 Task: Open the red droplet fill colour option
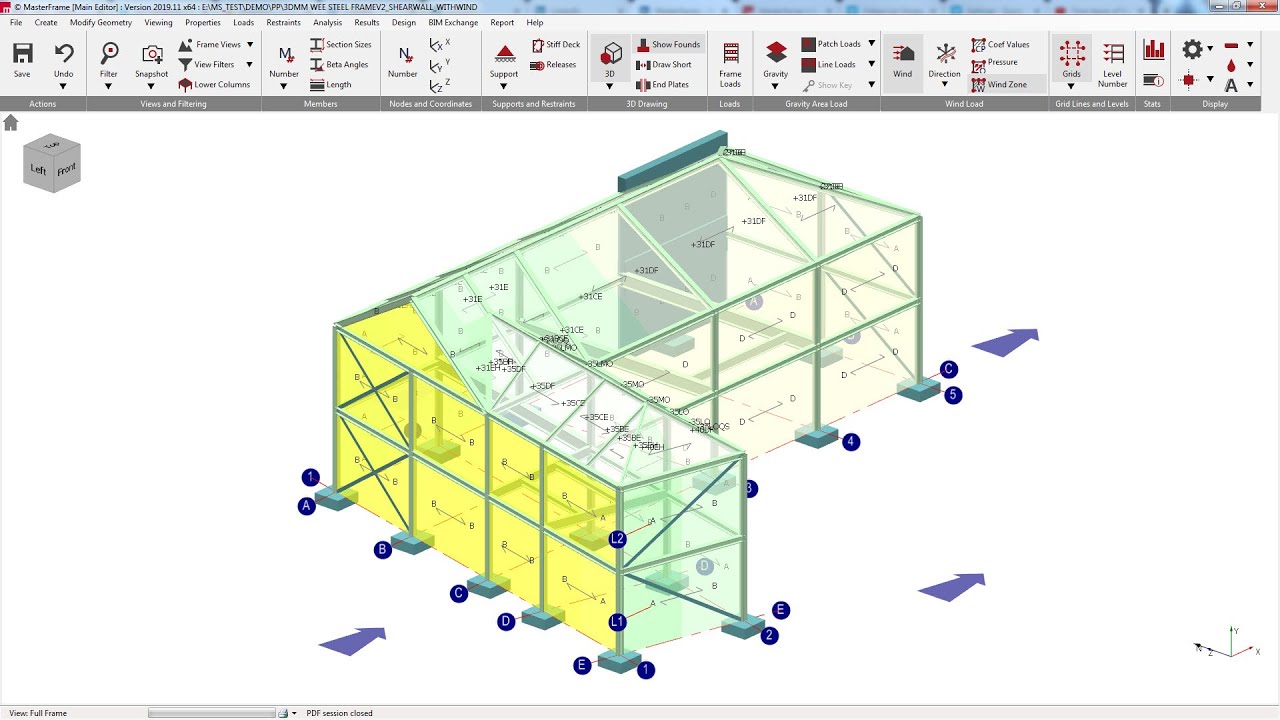[1231, 65]
